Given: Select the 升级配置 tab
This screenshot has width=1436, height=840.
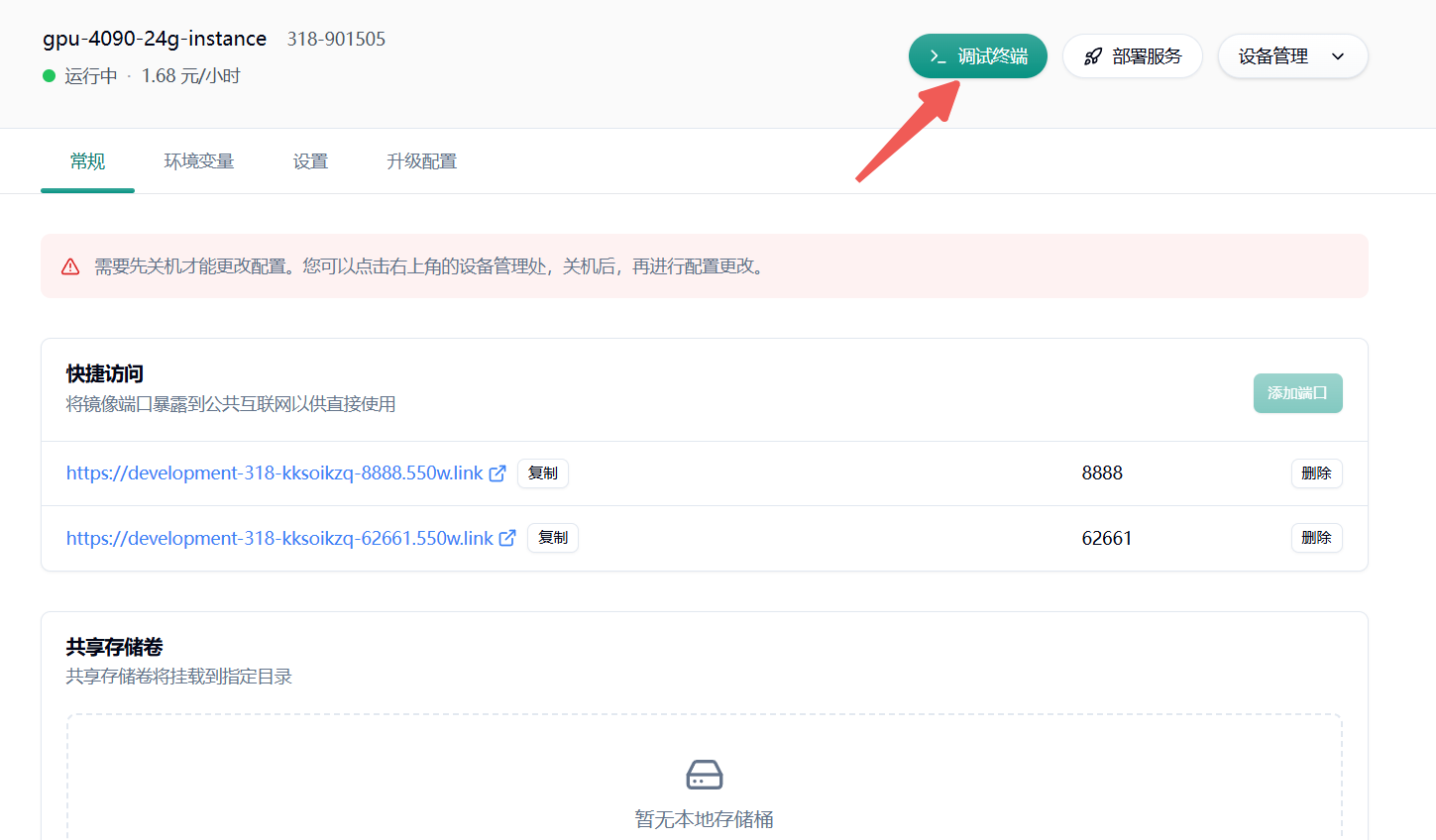Looking at the screenshot, I should coord(422,161).
